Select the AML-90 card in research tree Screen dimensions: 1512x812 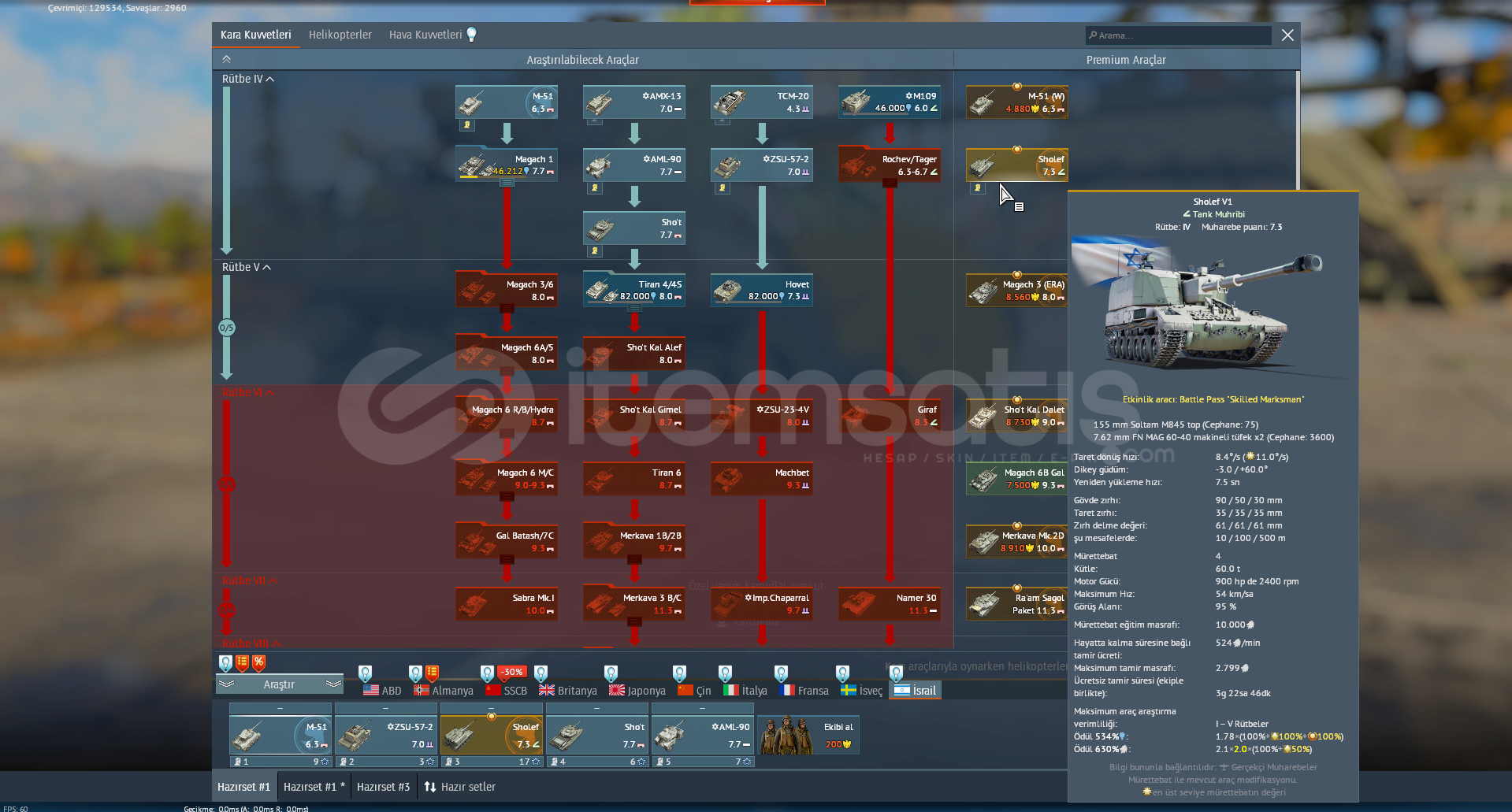point(634,165)
